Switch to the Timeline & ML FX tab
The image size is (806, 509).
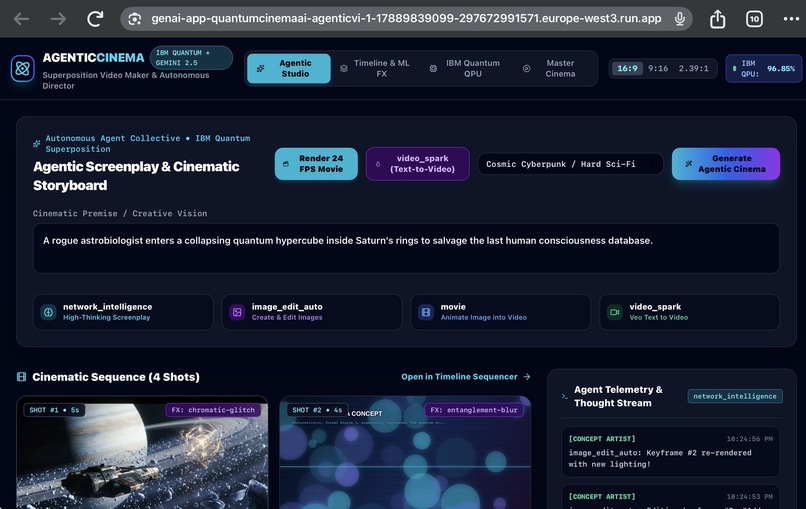tap(375, 68)
